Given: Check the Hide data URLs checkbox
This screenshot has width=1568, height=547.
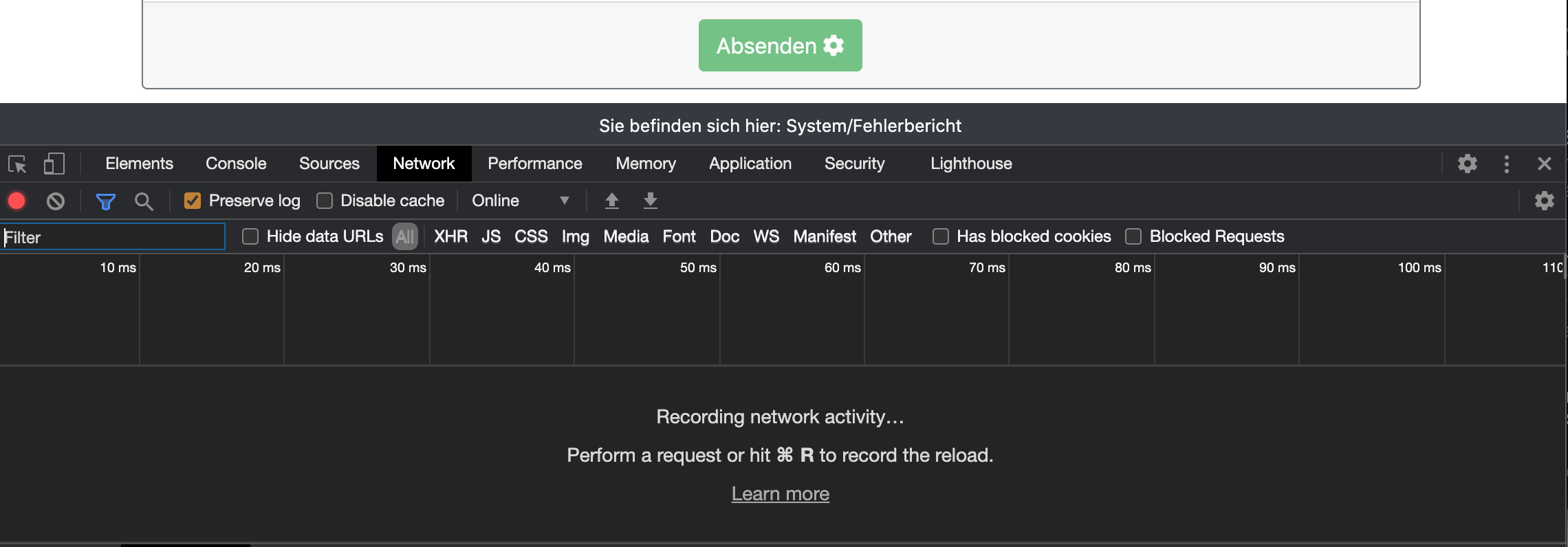Looking at the screenshot, I should click(250, 236).
